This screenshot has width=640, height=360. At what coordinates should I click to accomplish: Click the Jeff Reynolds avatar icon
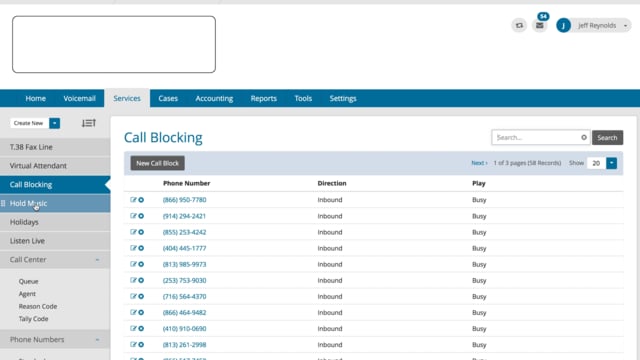563,25
